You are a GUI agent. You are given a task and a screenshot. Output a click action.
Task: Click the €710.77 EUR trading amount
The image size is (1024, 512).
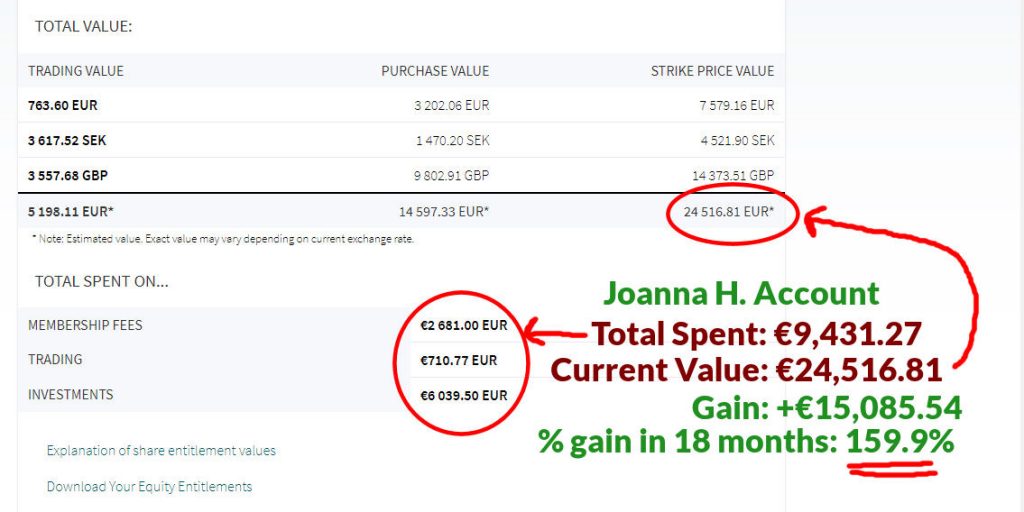tap(458, 360)
